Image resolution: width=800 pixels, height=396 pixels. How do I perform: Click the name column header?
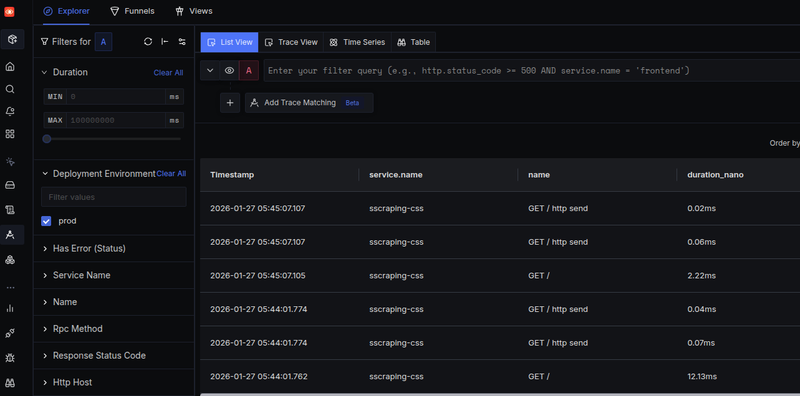click(539, 175)
